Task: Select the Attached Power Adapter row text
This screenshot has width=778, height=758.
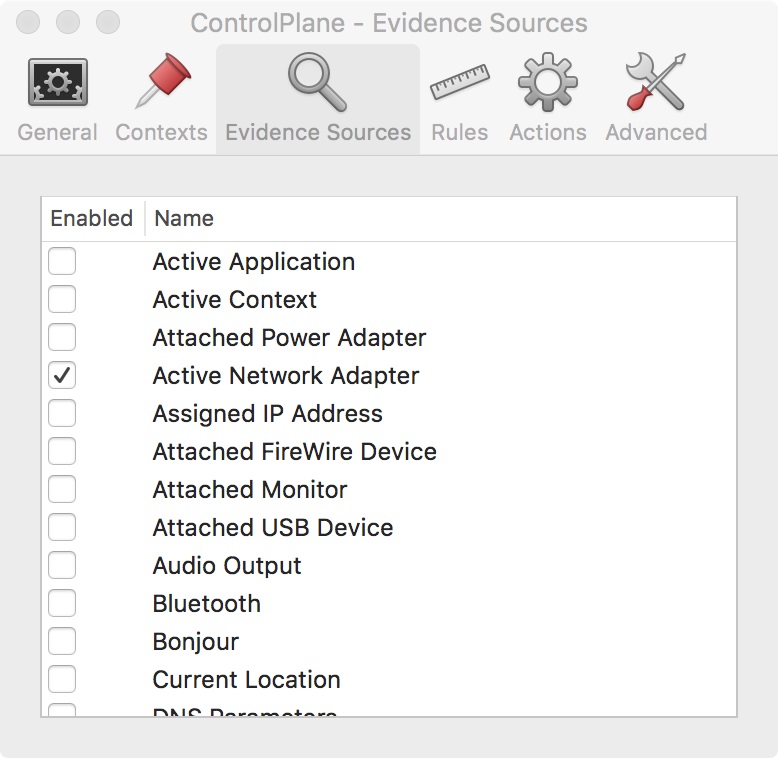Action: [289, 338]
